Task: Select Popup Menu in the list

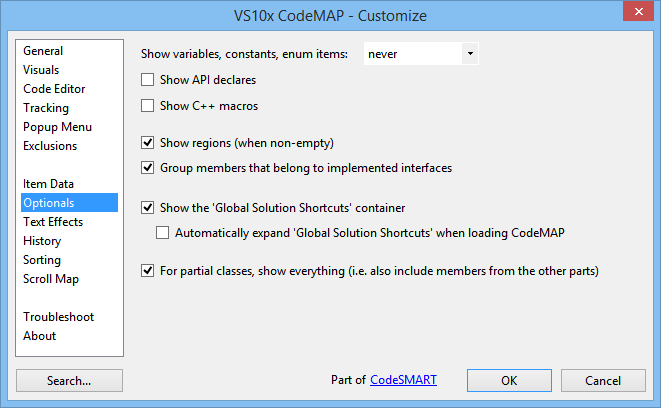Action: click(57, 126)
